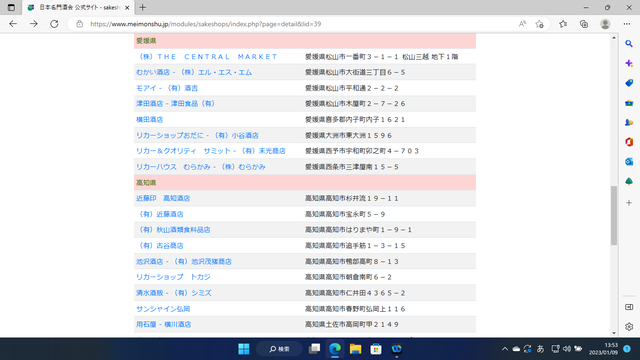Open the Favorites list icon

[x=563, y=24]
